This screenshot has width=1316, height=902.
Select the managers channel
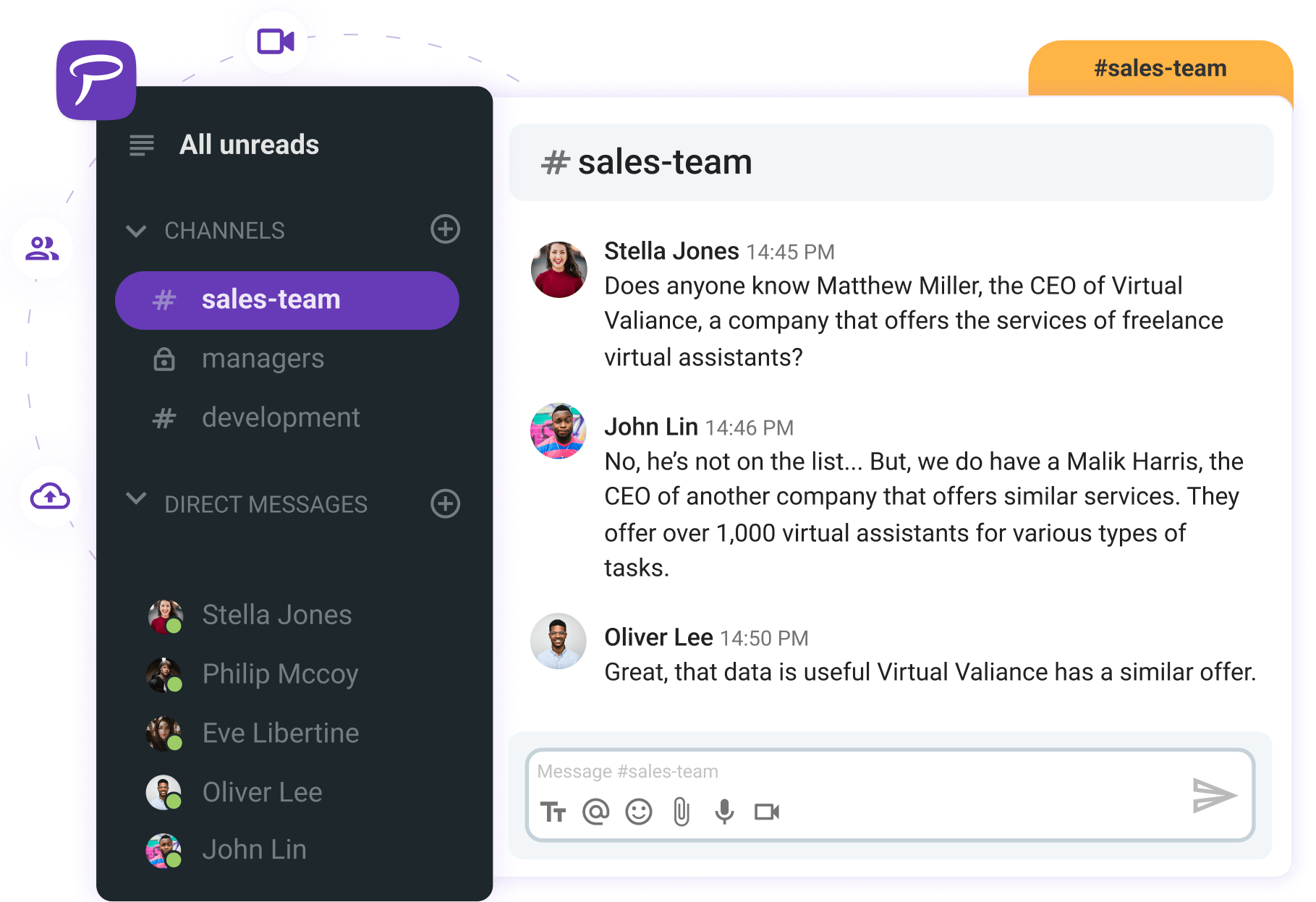tap(263, 358)
